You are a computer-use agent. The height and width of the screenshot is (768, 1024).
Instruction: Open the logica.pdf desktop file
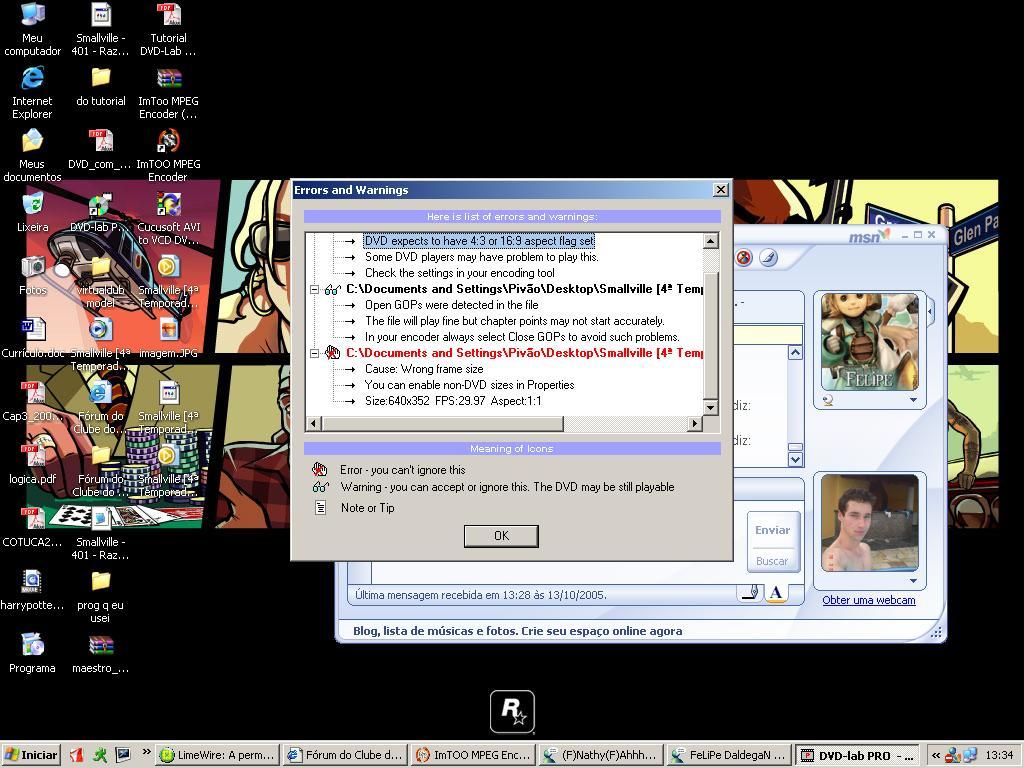pyautogui.click(x=32, y=465)
